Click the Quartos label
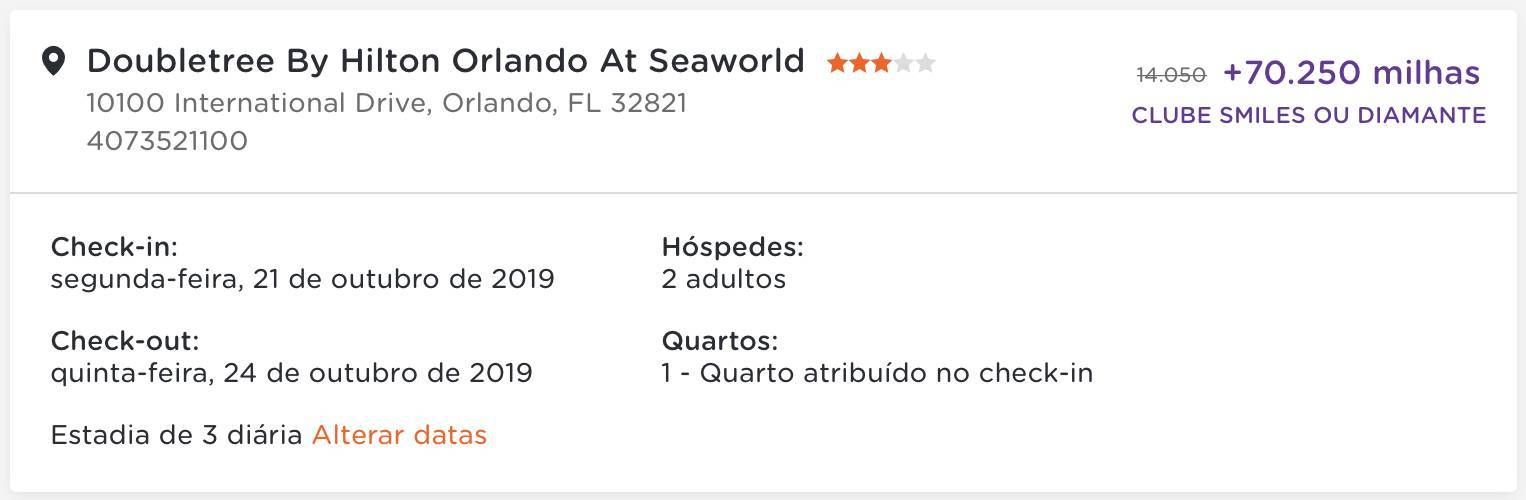The image size is (1526, 500). pyautogui.click(x=720, y=341)
